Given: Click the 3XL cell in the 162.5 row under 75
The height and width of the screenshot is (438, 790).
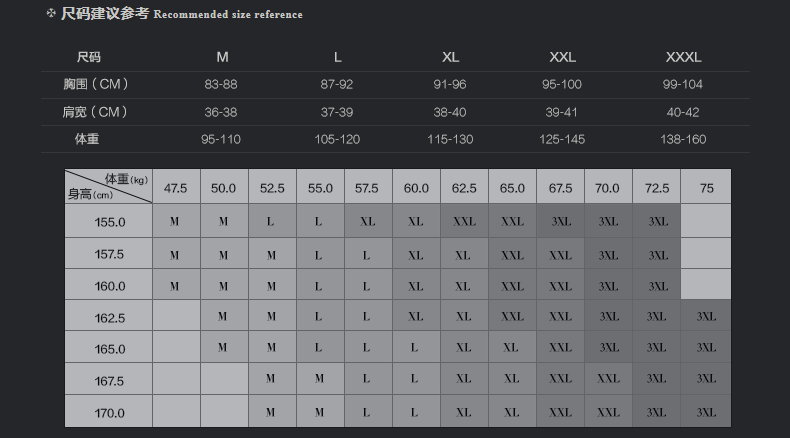Looking at the screenshot, I should [706, 317].
